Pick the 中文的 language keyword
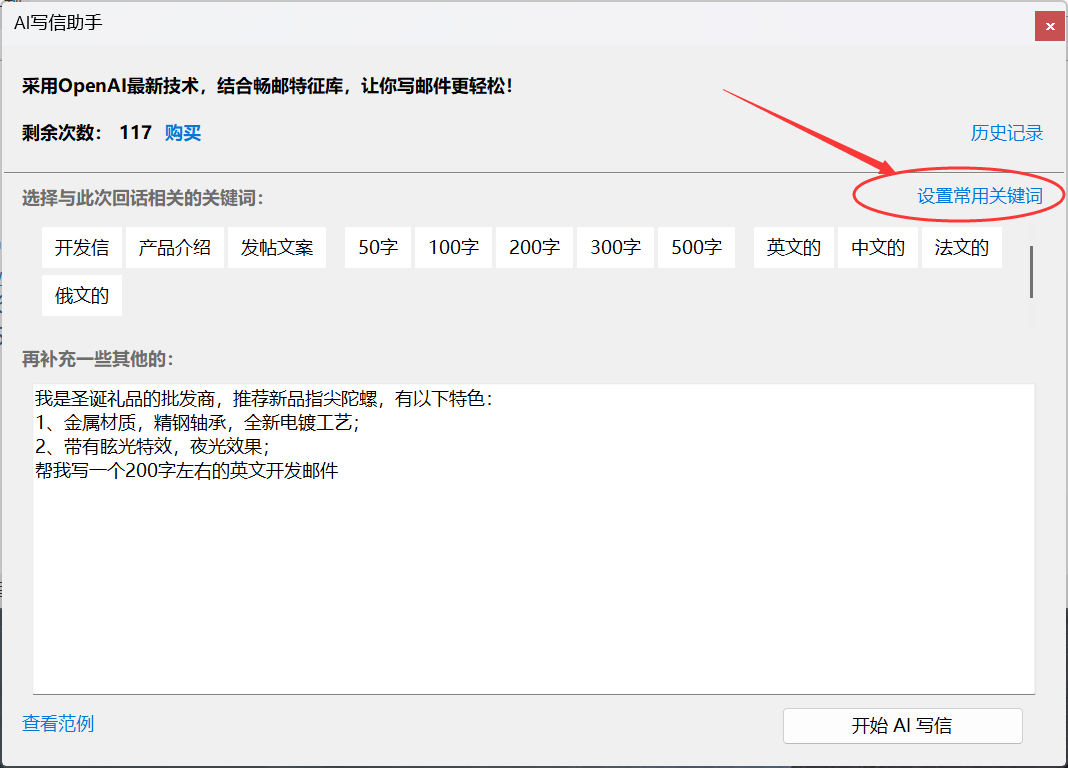Viewport: 1068px width, 768px height. tap(878, 247)
